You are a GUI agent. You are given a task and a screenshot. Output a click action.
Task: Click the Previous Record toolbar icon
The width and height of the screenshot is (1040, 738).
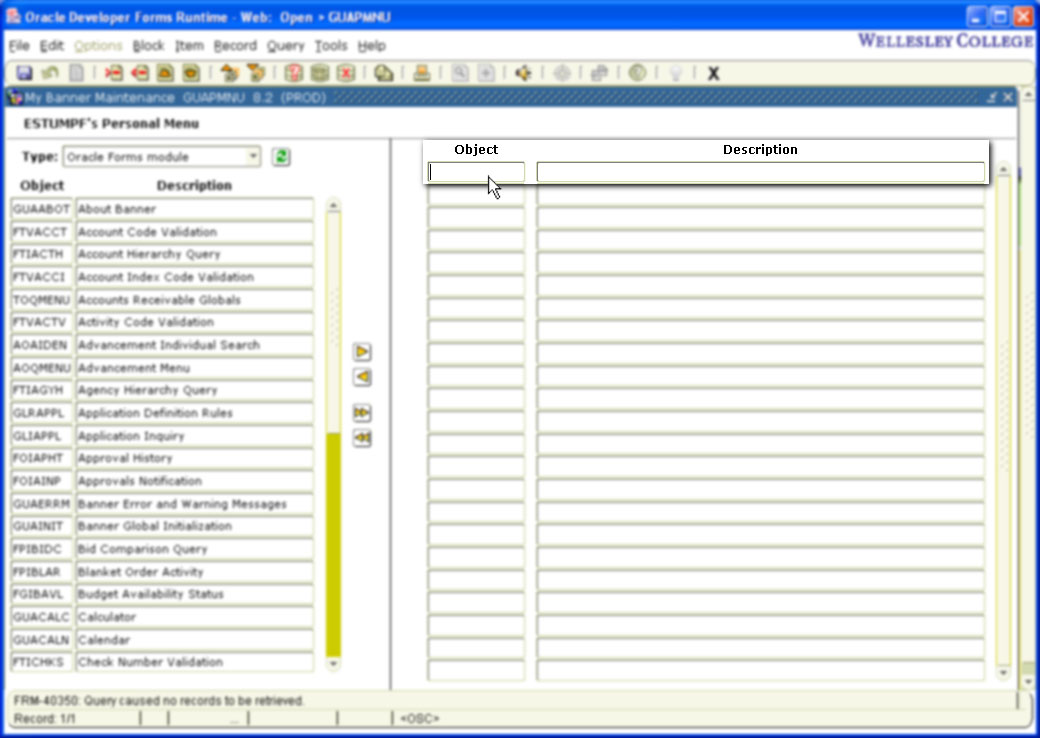(165, 73)
